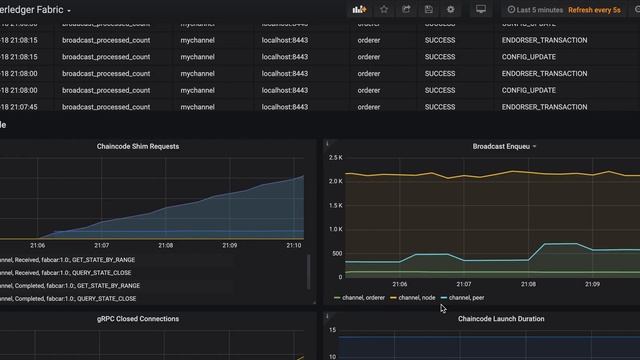Save the dashboard with the floppy disk icon
The height and width of the screenshot is (360, 640).
(429, 9)
